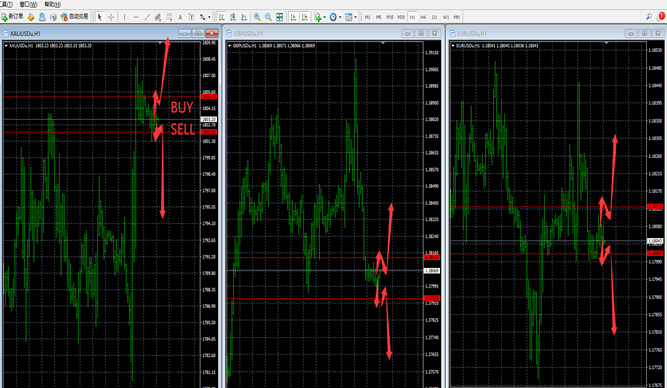Screen dimensions: 667x388
Task: Expand the periodicity clock dropdown arrow
Action: point(340,17)
